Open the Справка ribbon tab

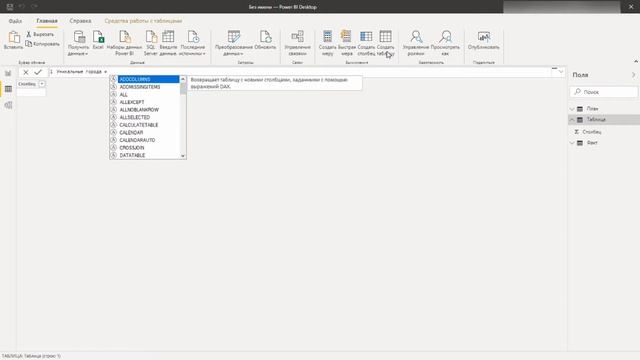click(x=80, y=21)
